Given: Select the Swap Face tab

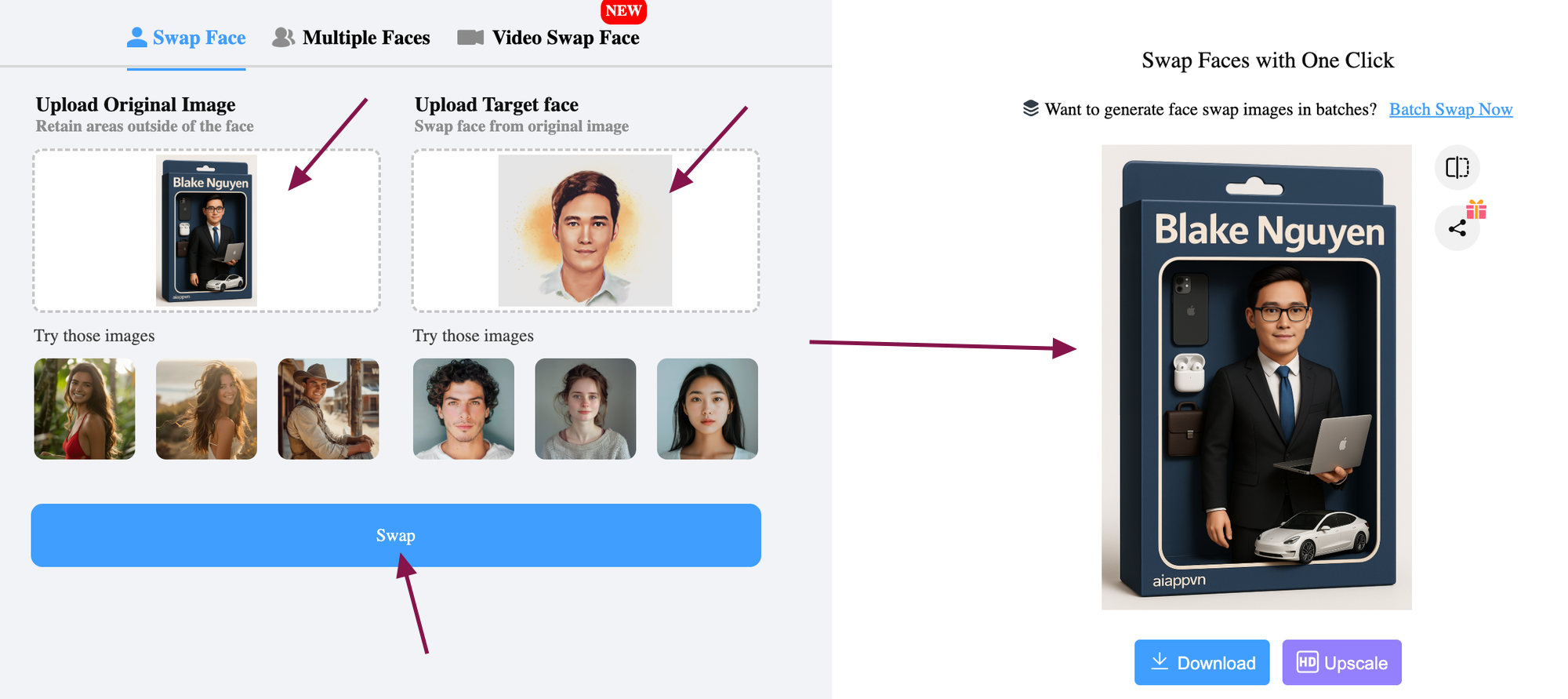Looking at the screenshot, I should click(x=187, y=38).
